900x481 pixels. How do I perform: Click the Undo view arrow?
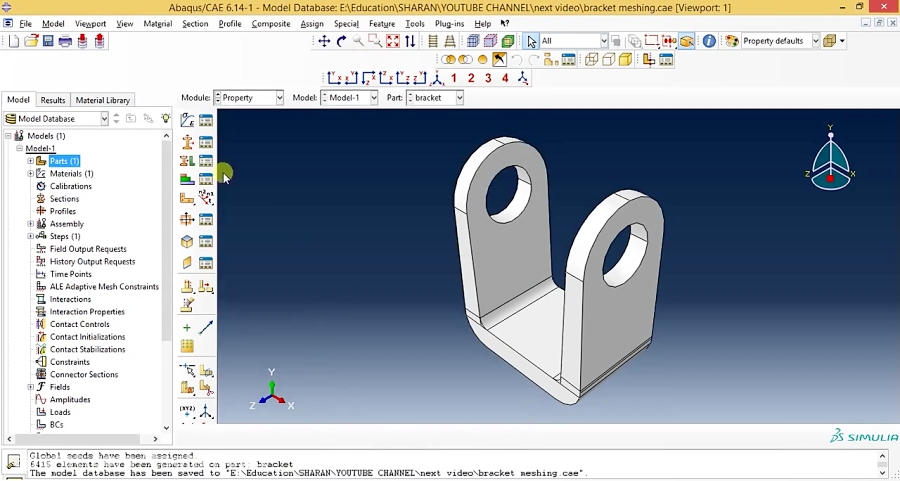[517, 60]
